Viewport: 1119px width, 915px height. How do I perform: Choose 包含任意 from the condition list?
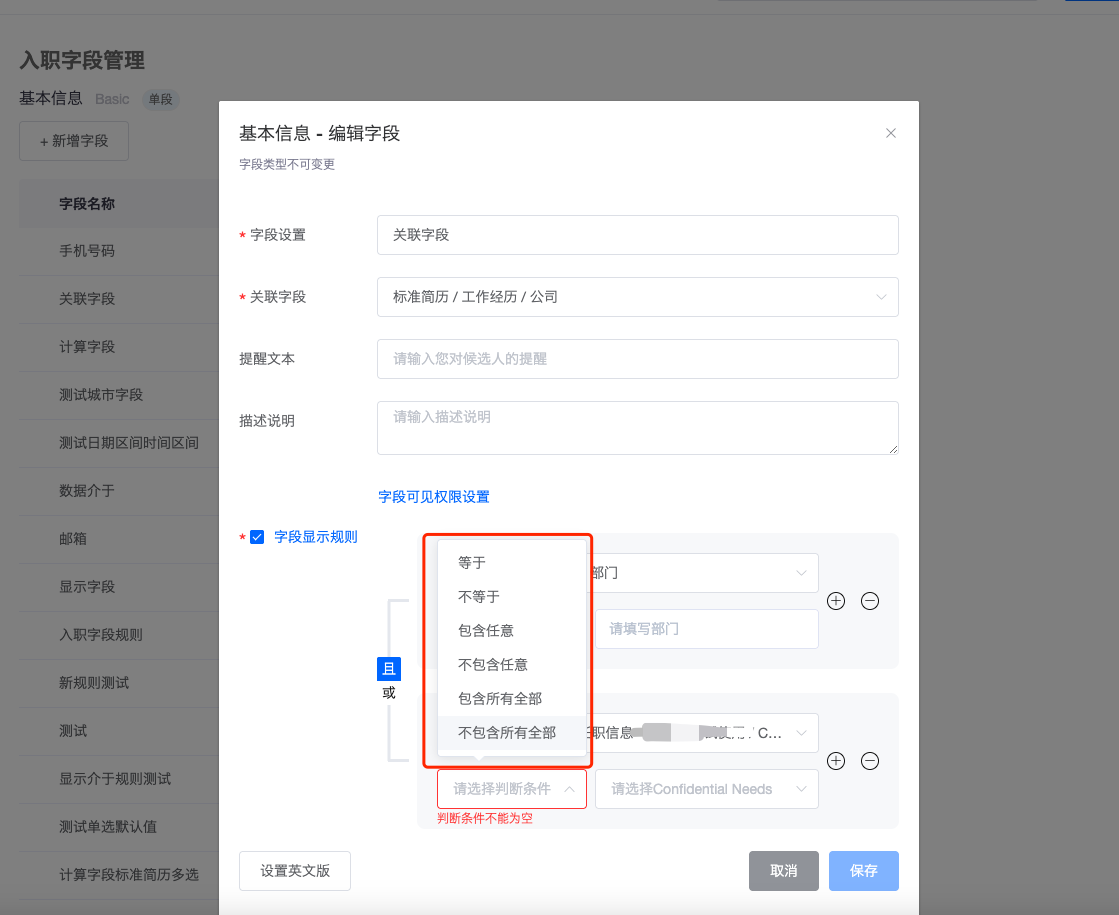(x=512, y=631)
